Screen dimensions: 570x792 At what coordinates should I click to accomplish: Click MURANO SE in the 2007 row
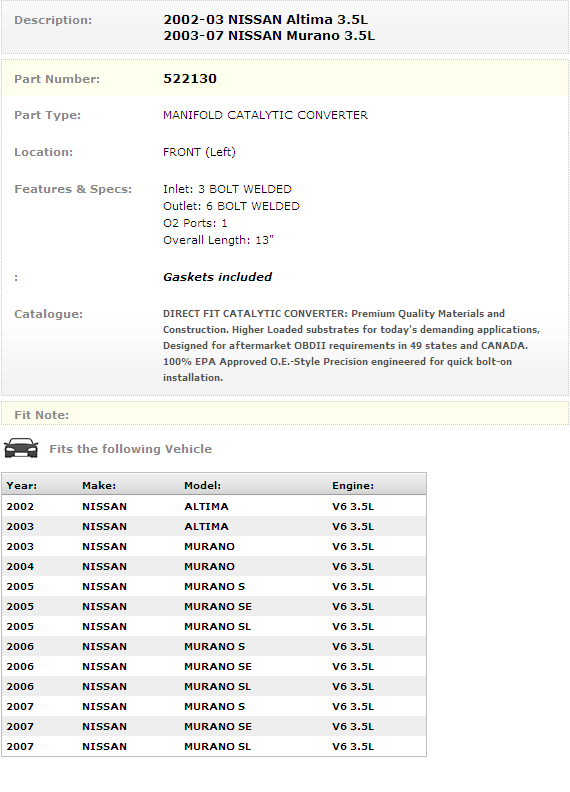coord(218,726)
